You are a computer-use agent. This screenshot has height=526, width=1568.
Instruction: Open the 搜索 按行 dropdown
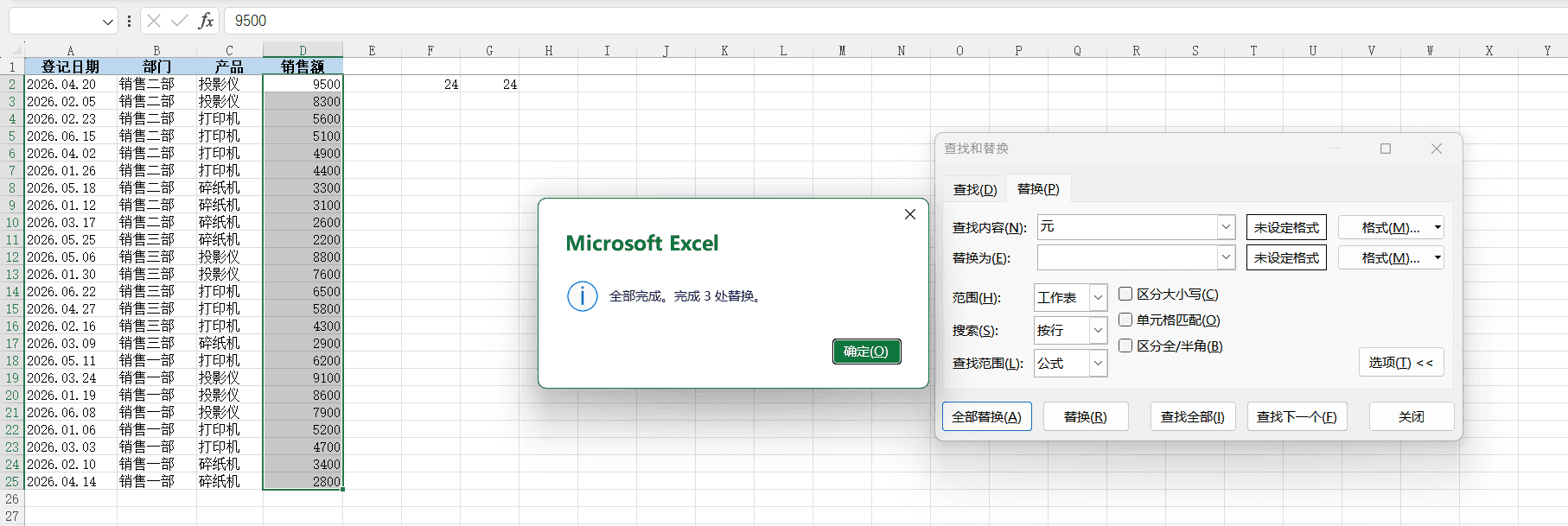point(1098,331)
